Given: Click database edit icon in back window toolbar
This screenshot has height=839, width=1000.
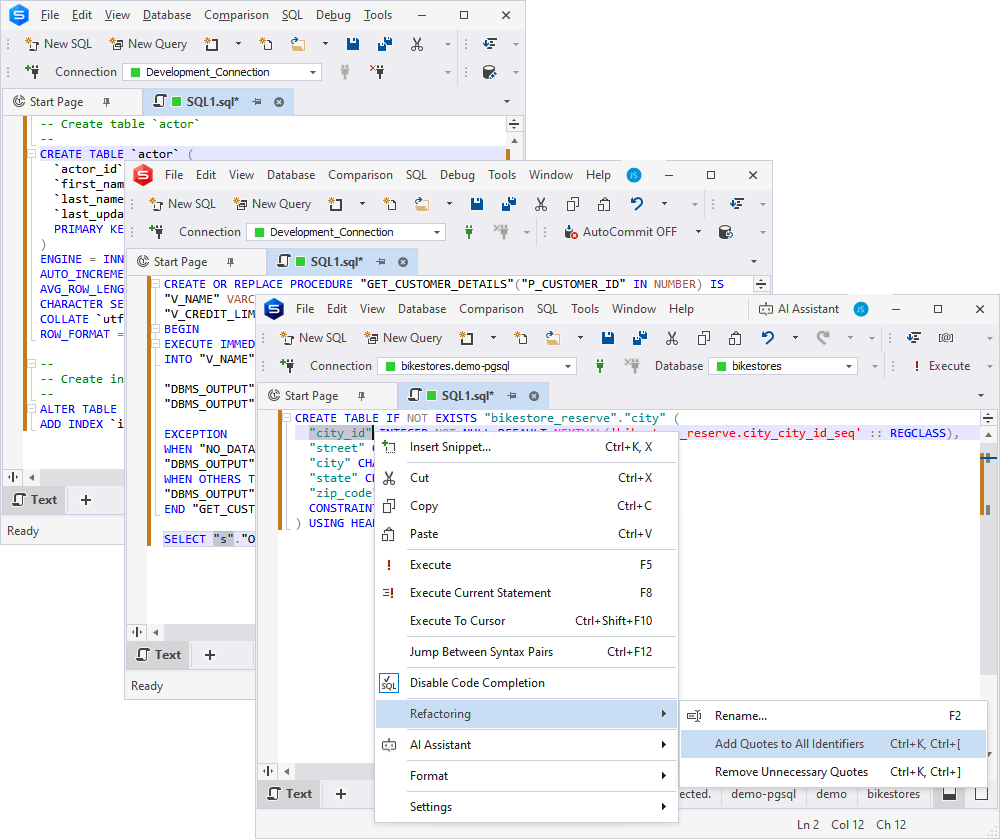Looking at the screenshot, I should tap(489, 71).
